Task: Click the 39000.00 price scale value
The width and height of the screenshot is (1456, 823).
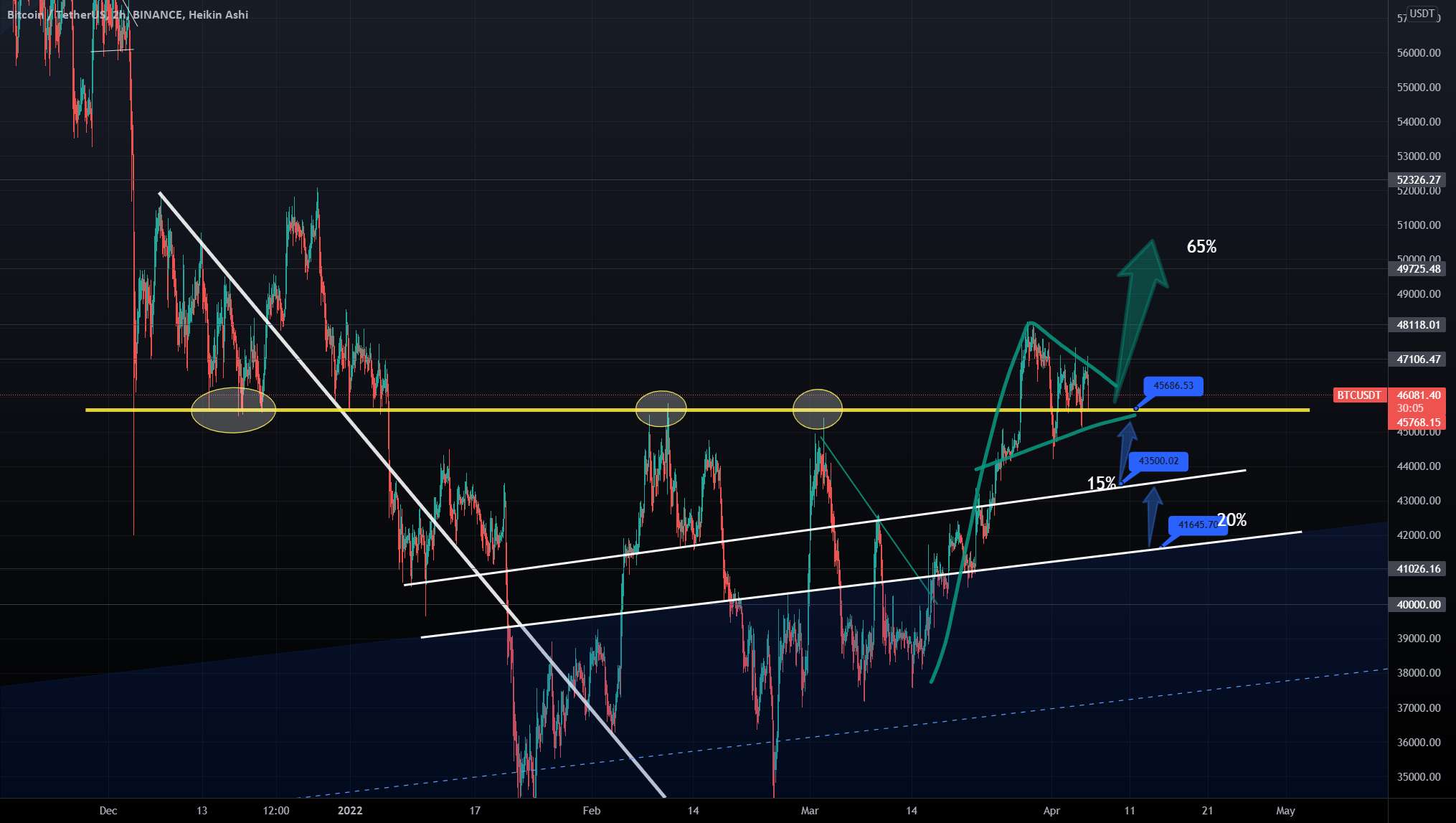Action: click(x=1419, y=639)
